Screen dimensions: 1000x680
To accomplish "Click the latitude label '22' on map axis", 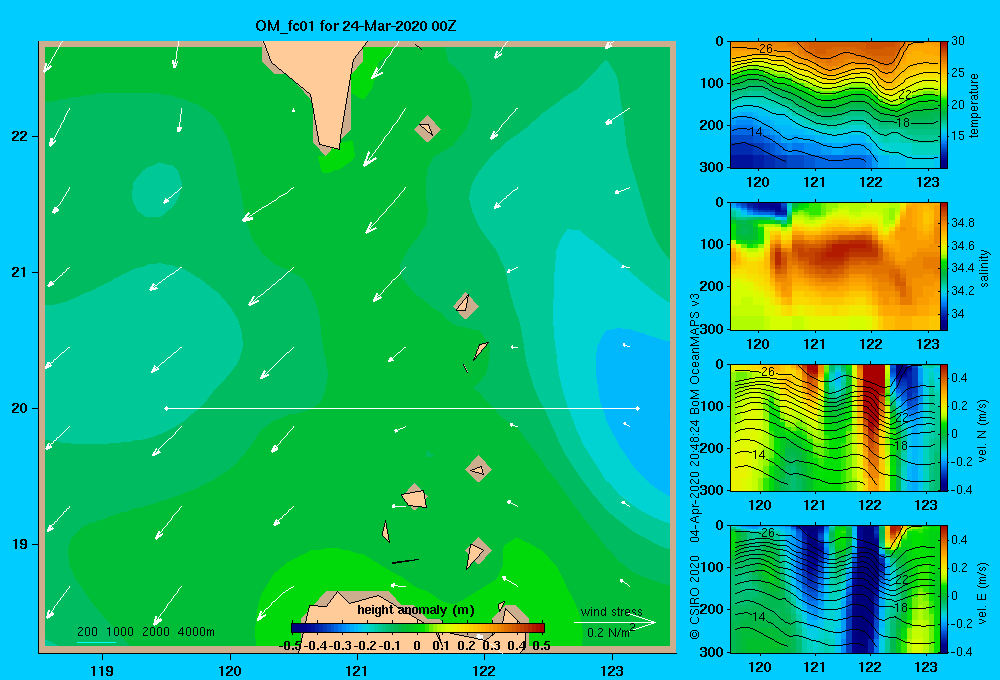I will tap(19, 136).
